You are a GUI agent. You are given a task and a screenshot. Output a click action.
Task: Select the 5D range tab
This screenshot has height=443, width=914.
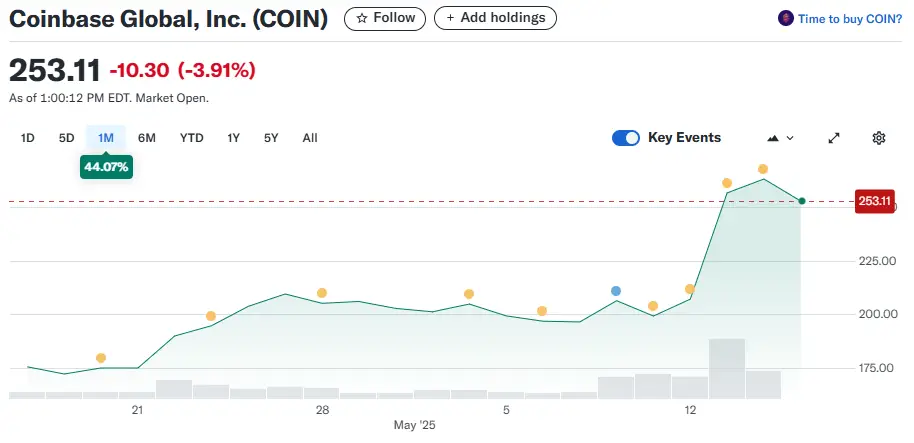66,138
